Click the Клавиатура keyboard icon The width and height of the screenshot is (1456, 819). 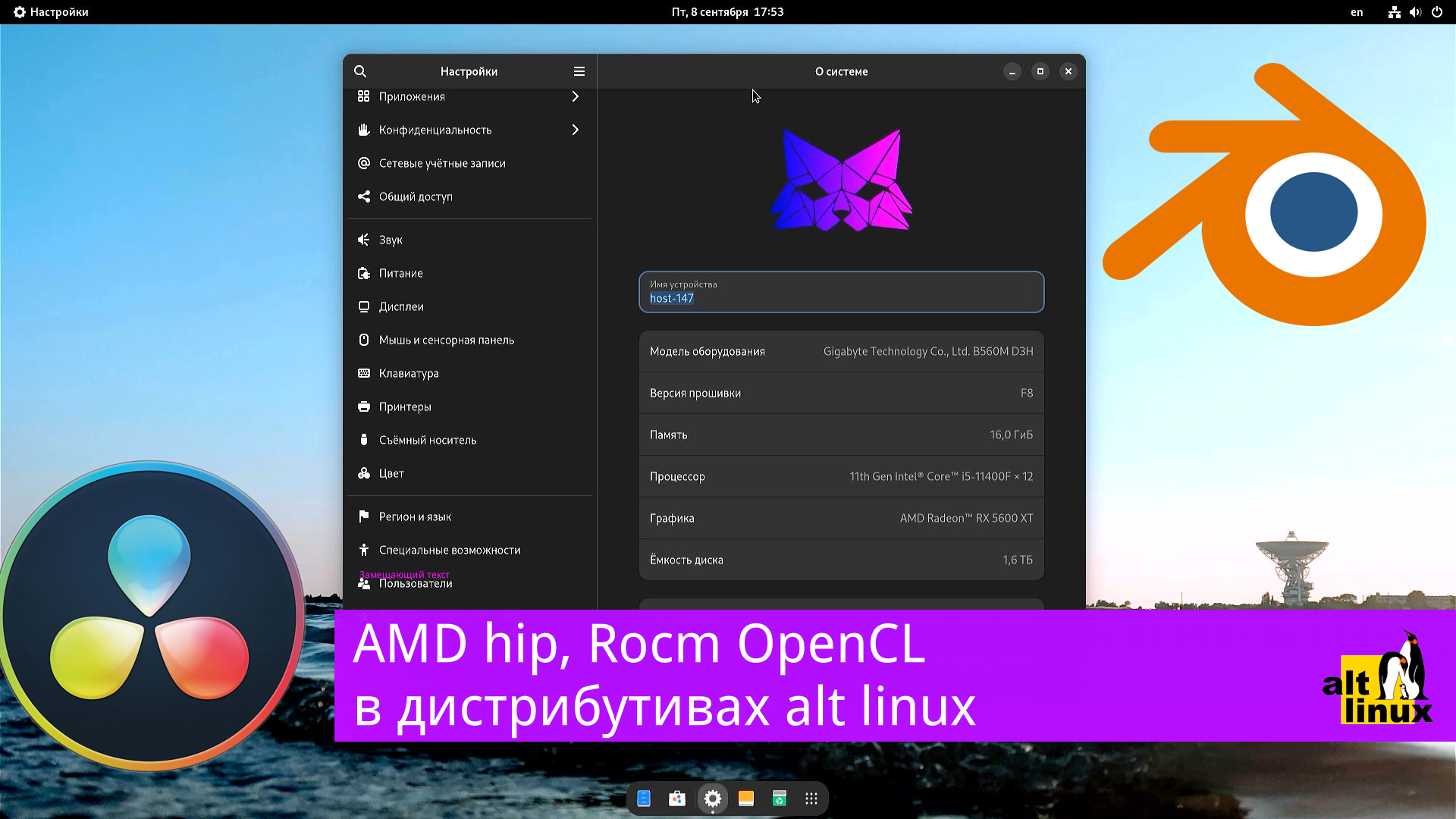(x=364, y=373)
